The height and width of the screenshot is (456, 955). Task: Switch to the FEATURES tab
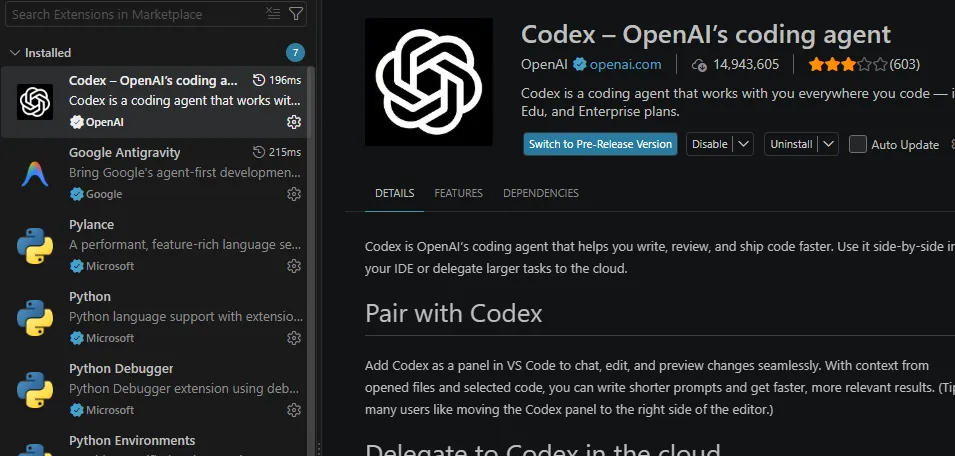point(459,193)
